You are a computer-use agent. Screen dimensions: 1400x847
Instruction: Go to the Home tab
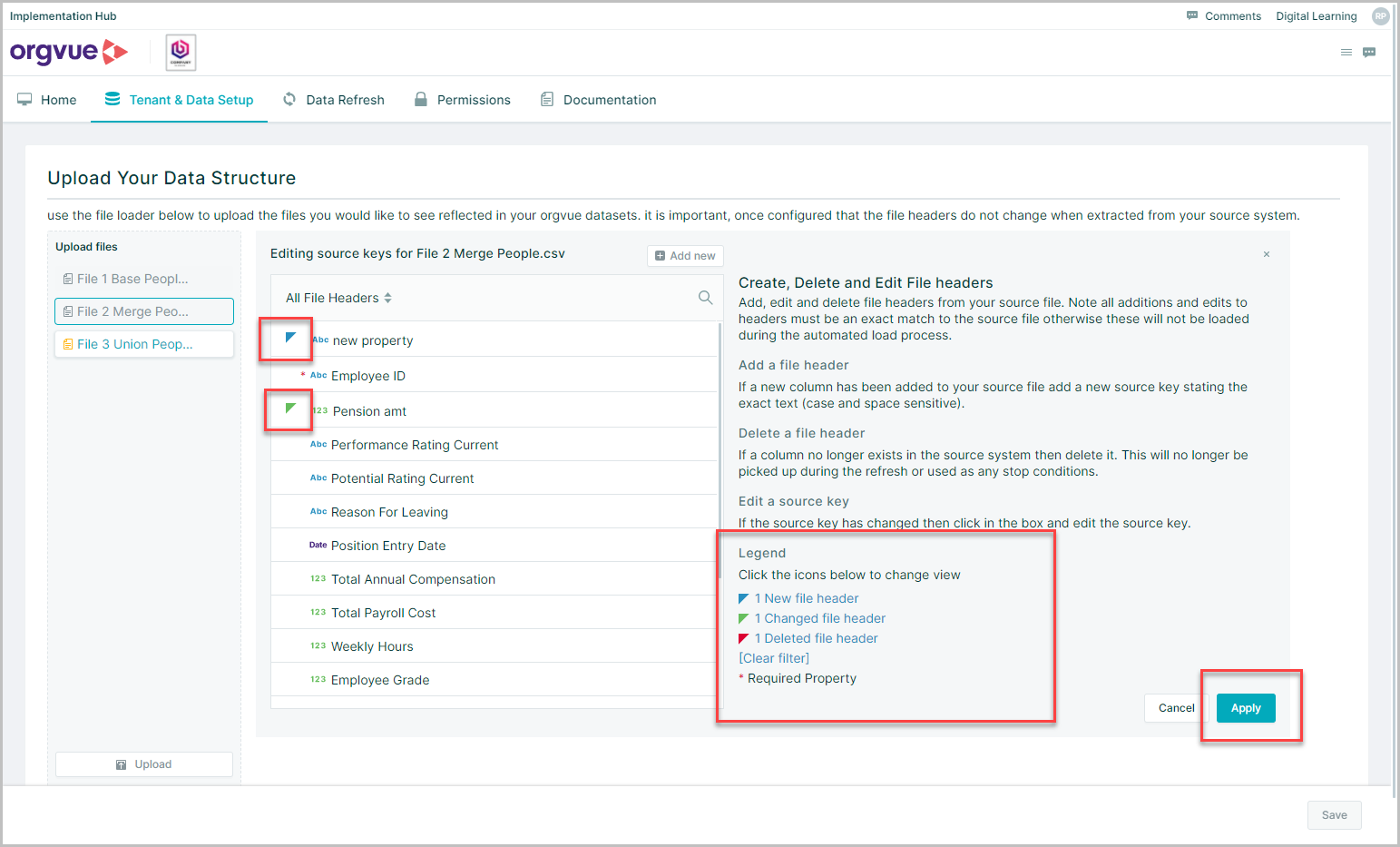point(47,100)
